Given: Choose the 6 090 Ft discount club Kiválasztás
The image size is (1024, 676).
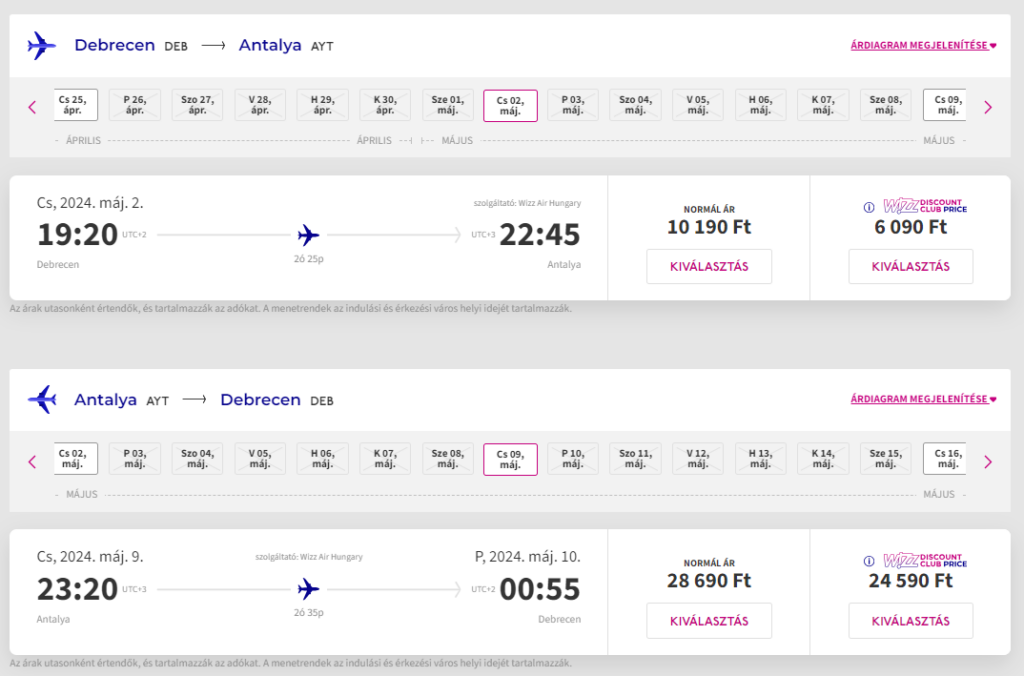Looking at the screenshot, I should (910, 266).
